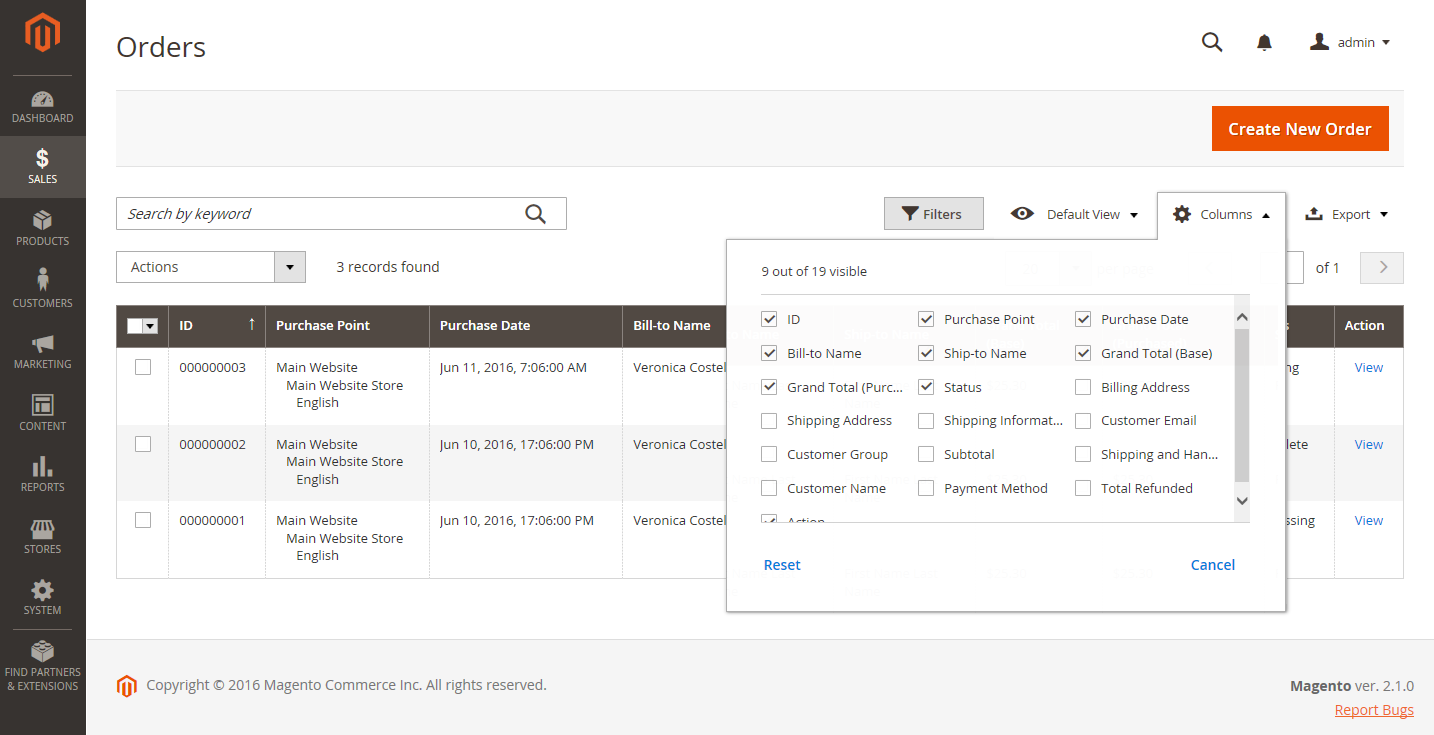
Task: Open the Sales menu in sidebar
Action: 42,166
